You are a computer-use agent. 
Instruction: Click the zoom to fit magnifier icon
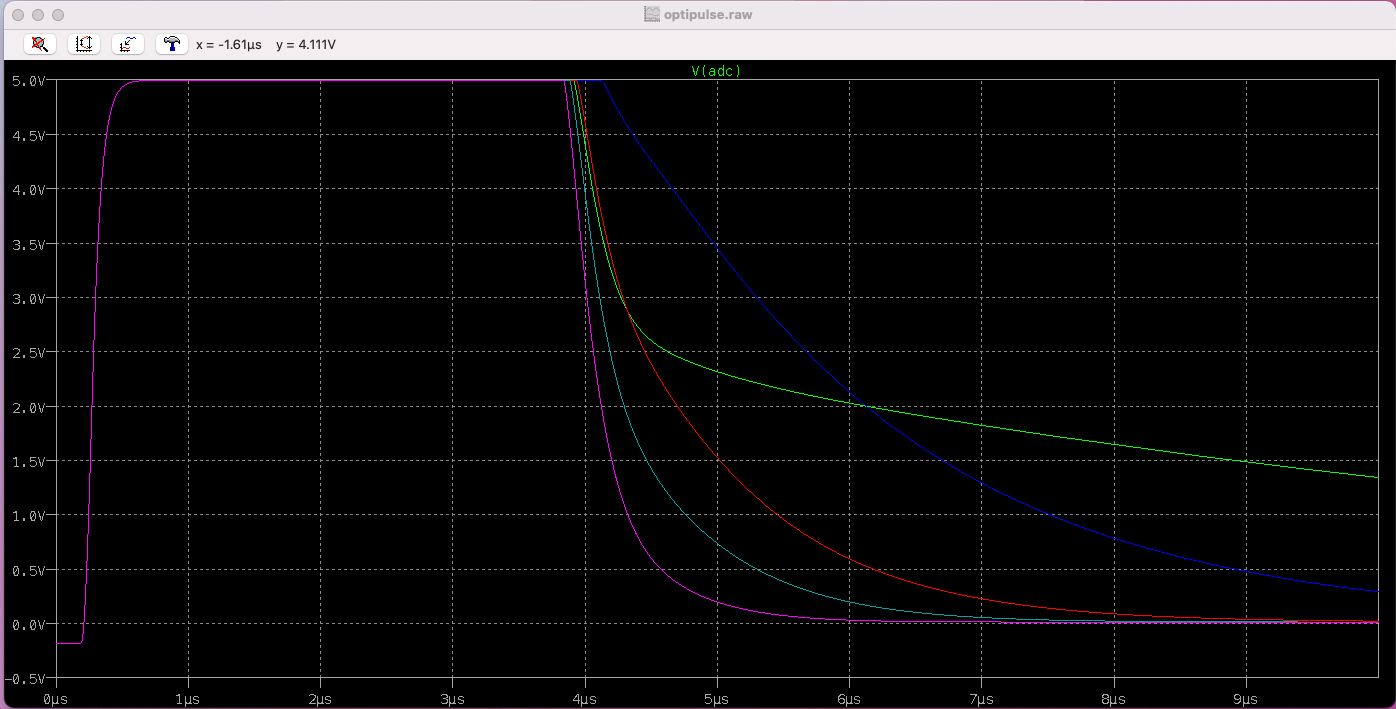pos(40,44)
